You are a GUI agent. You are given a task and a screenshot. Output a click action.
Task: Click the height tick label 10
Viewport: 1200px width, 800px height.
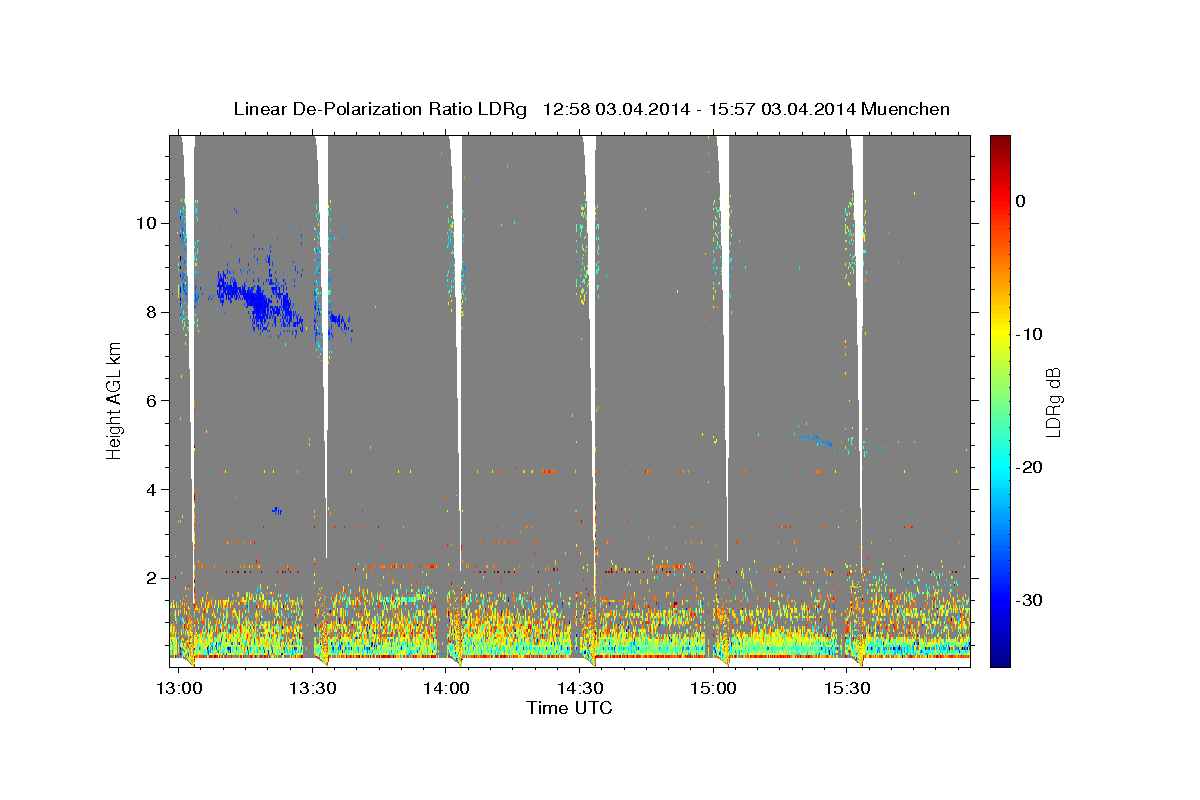click(149, 223)
